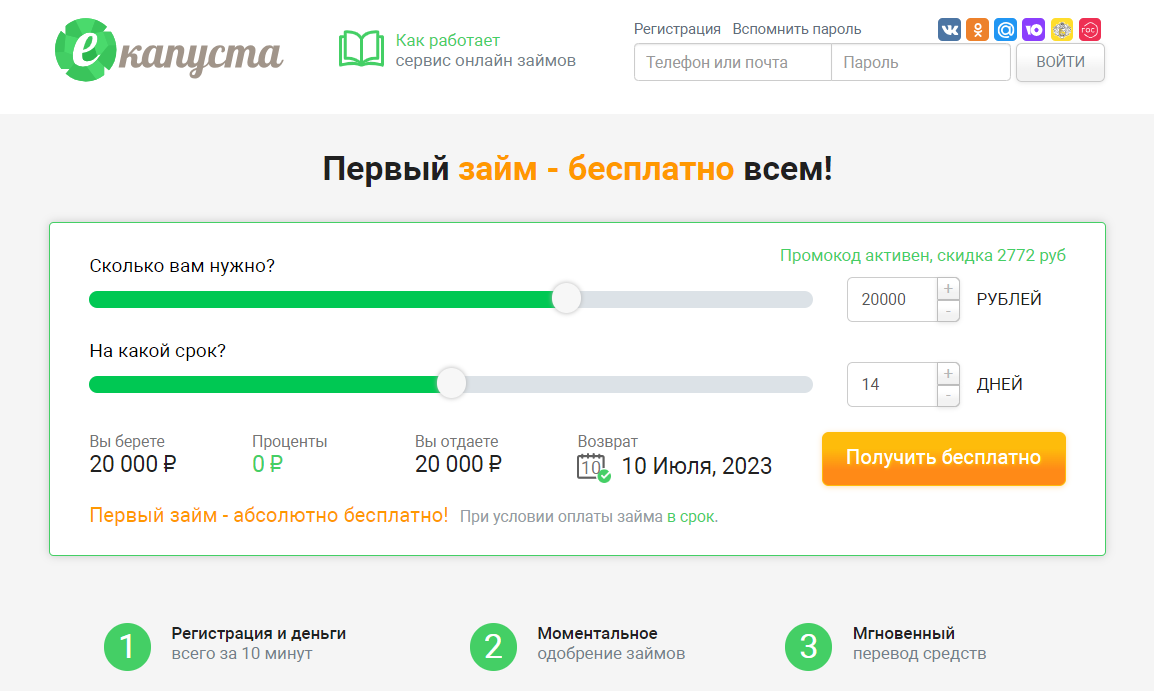Open the Регистрация page
1154x691 pixels.
(x=677, y=29)
